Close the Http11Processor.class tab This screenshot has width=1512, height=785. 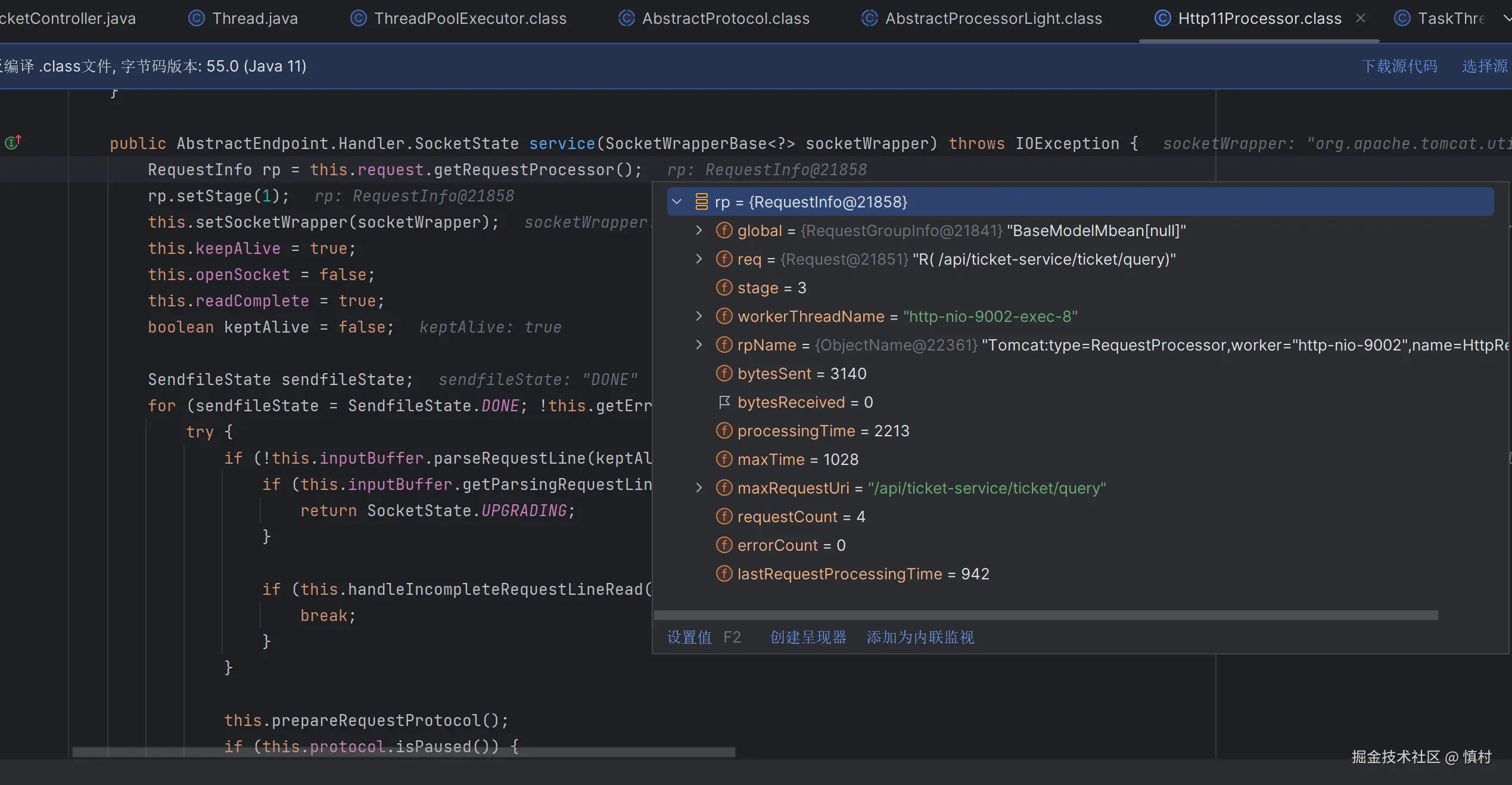tap(1361, 18)
